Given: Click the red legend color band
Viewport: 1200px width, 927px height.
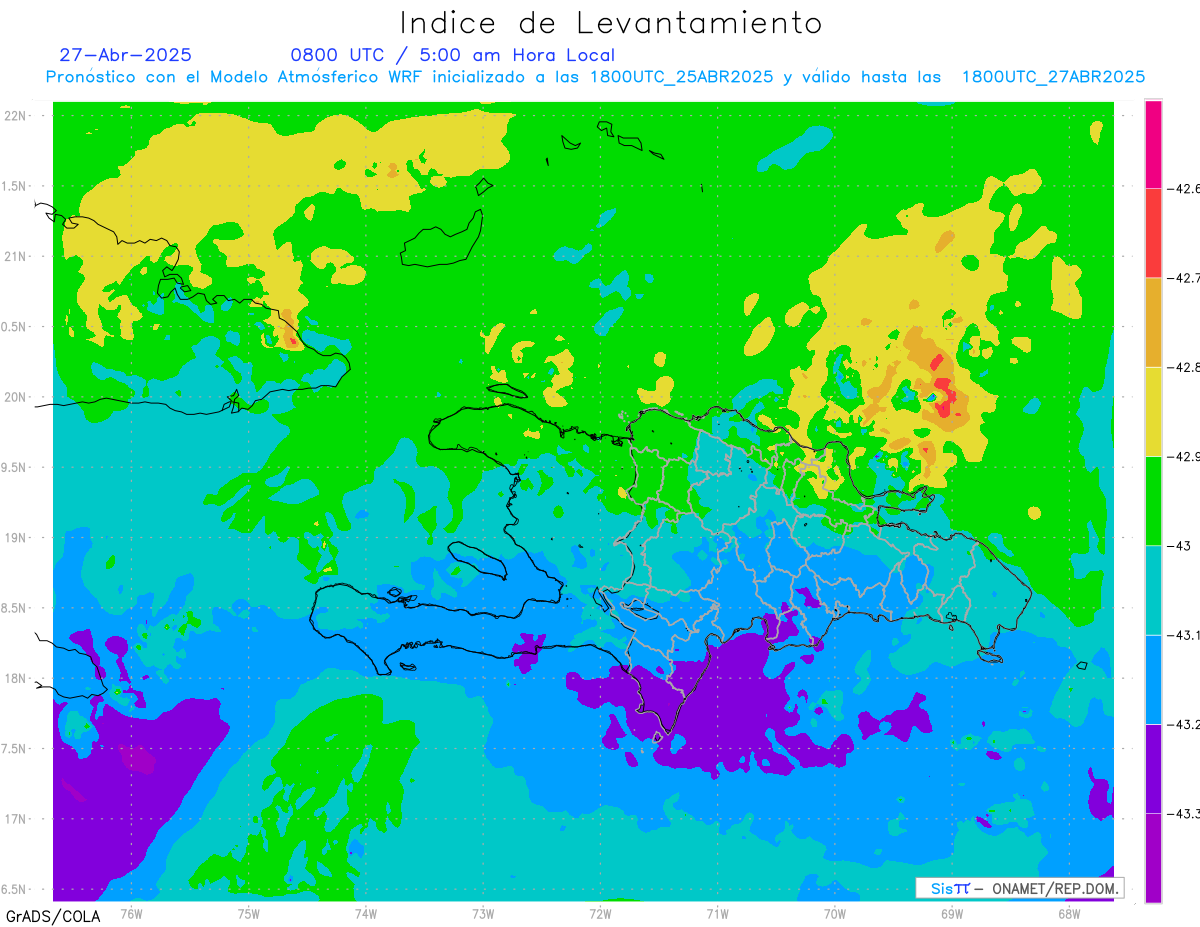Looking at the screenshot, I should 1153,233.
